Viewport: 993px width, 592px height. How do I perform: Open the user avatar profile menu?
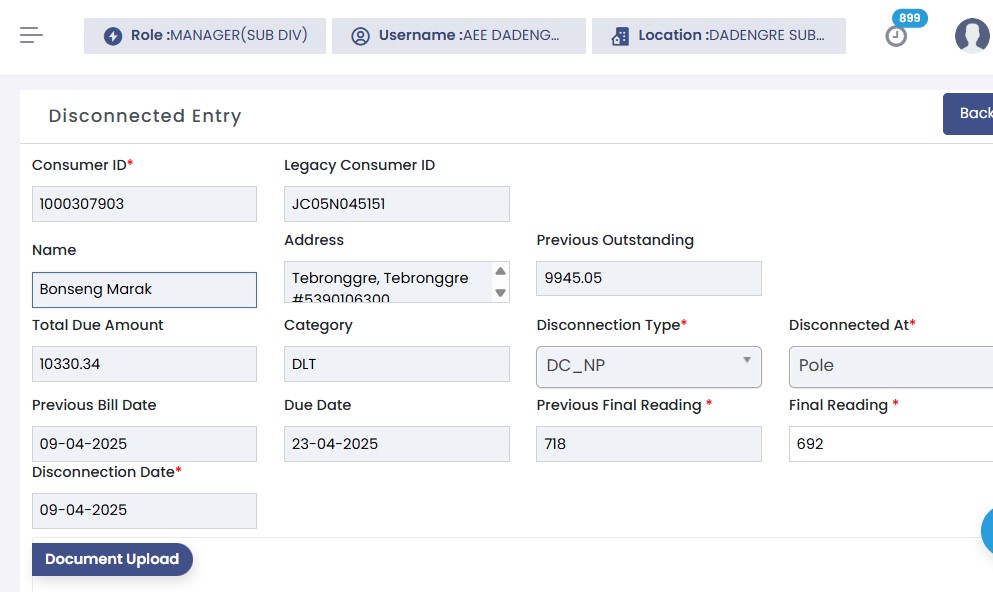point(971,36)
